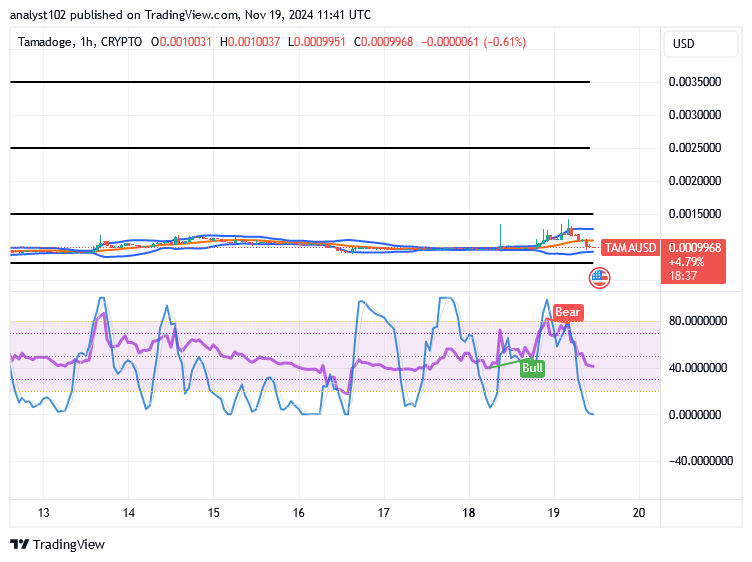The image size is (752, 562).
Task: Click date 18 on the time axis
Action: (469, 513)
